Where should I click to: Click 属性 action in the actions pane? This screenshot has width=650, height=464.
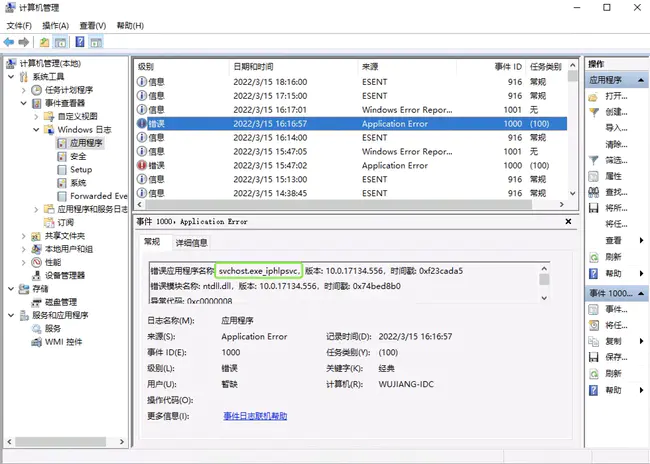pyautogui.click(x=614, y=176)
